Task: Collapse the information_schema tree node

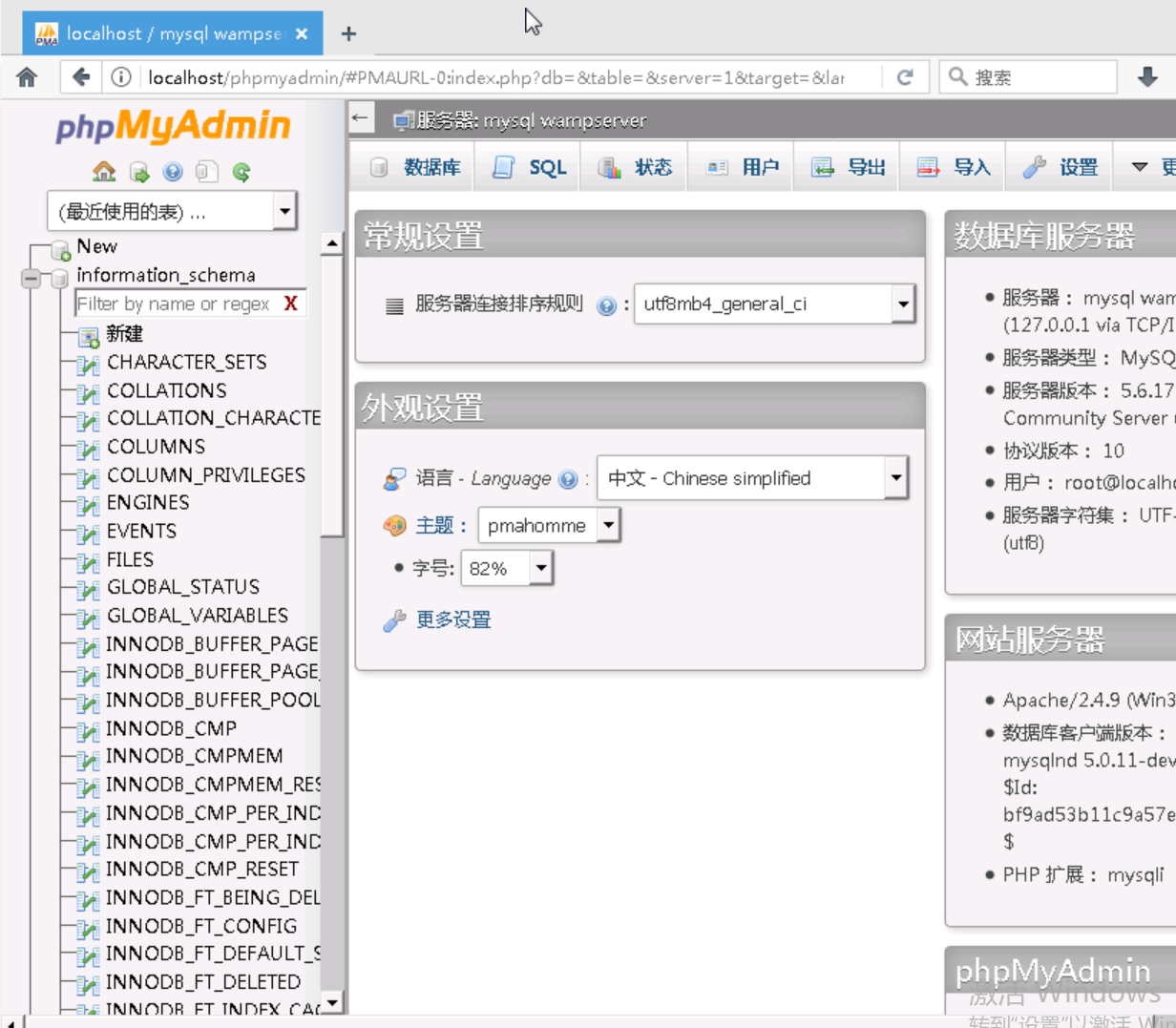Action: (31, 278)
